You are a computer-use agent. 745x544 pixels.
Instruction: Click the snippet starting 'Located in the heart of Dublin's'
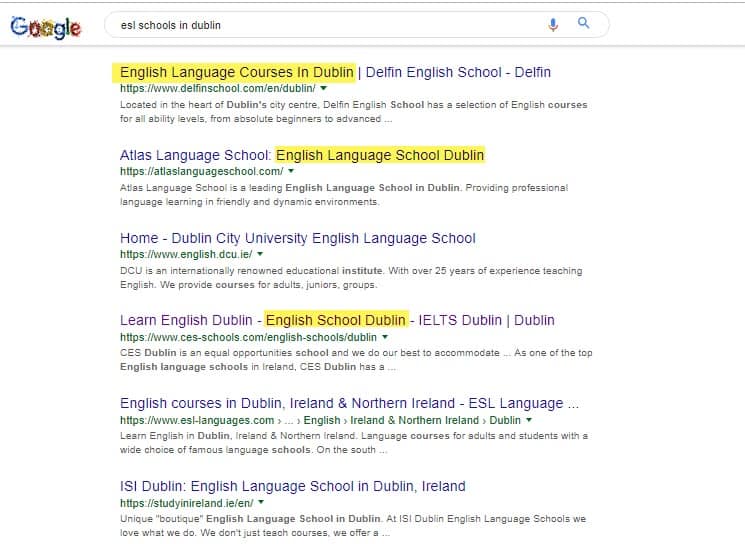coord(353,112)
